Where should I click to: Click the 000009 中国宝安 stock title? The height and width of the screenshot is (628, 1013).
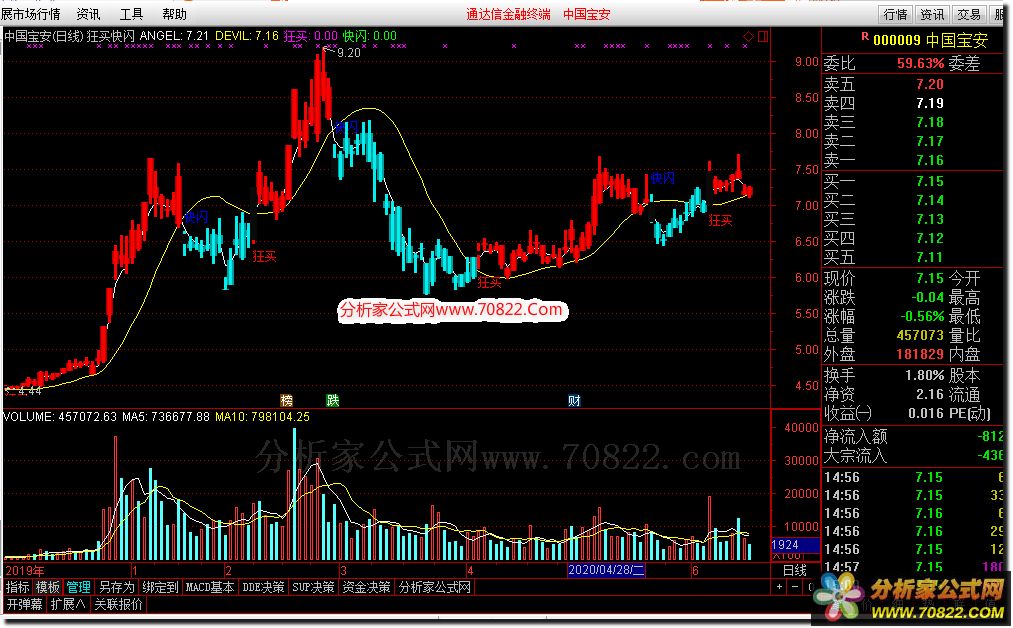[930, 40]
